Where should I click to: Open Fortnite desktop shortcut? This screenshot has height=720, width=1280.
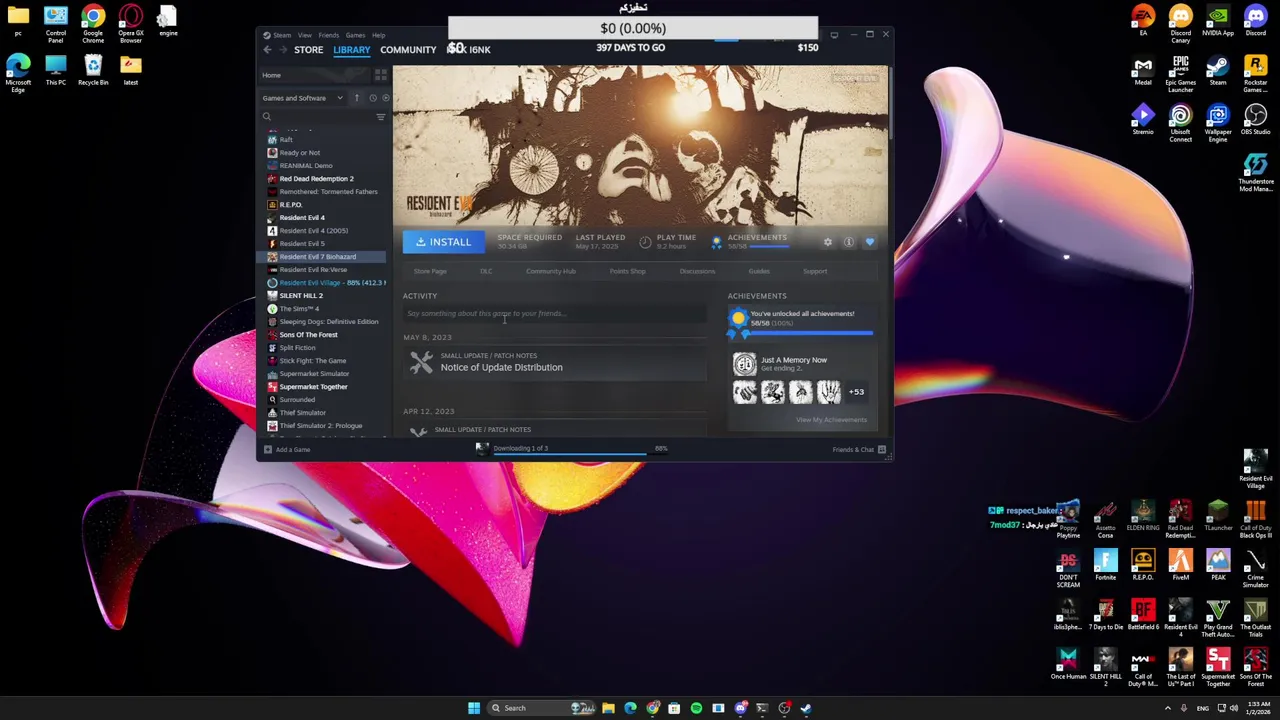click(x=1105, y=566)
